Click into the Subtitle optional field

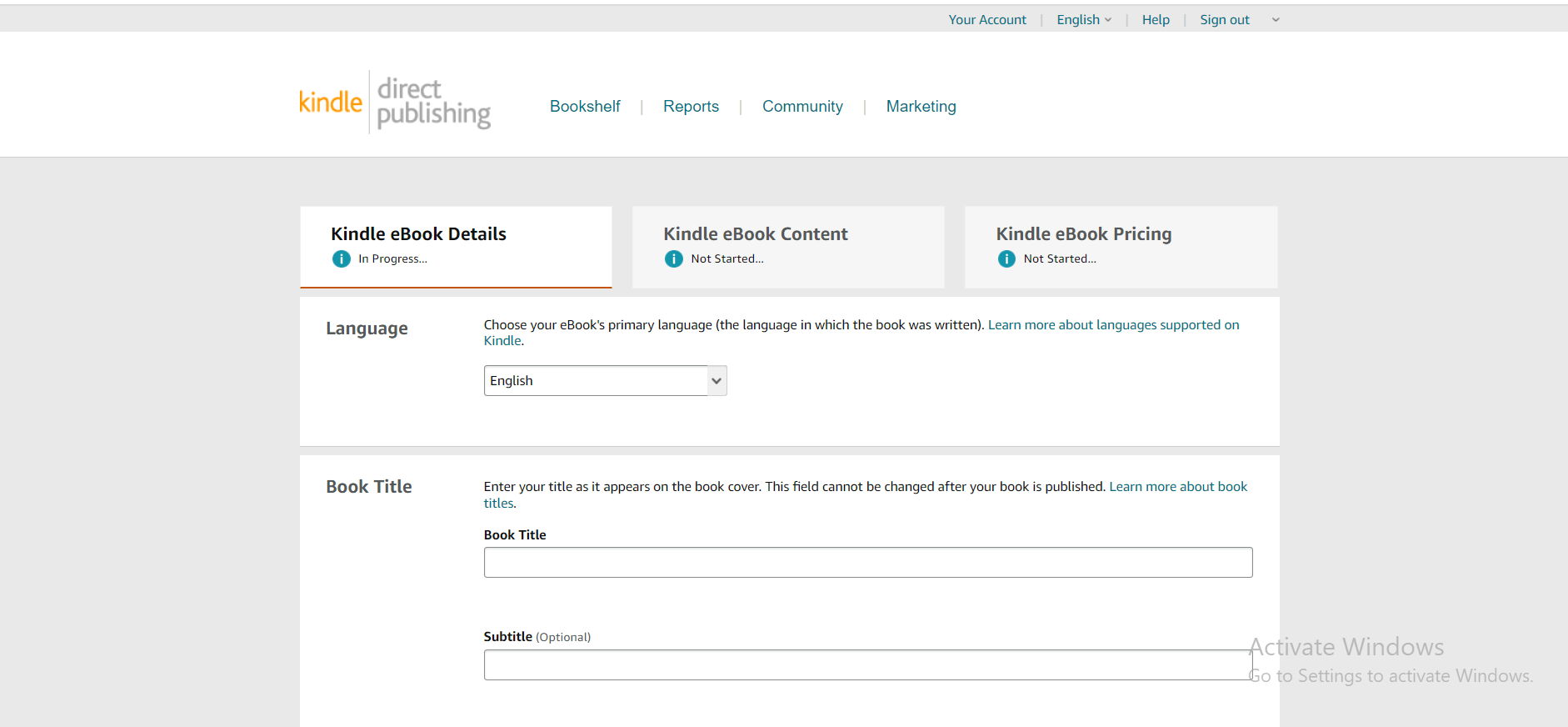pos(867,665)
